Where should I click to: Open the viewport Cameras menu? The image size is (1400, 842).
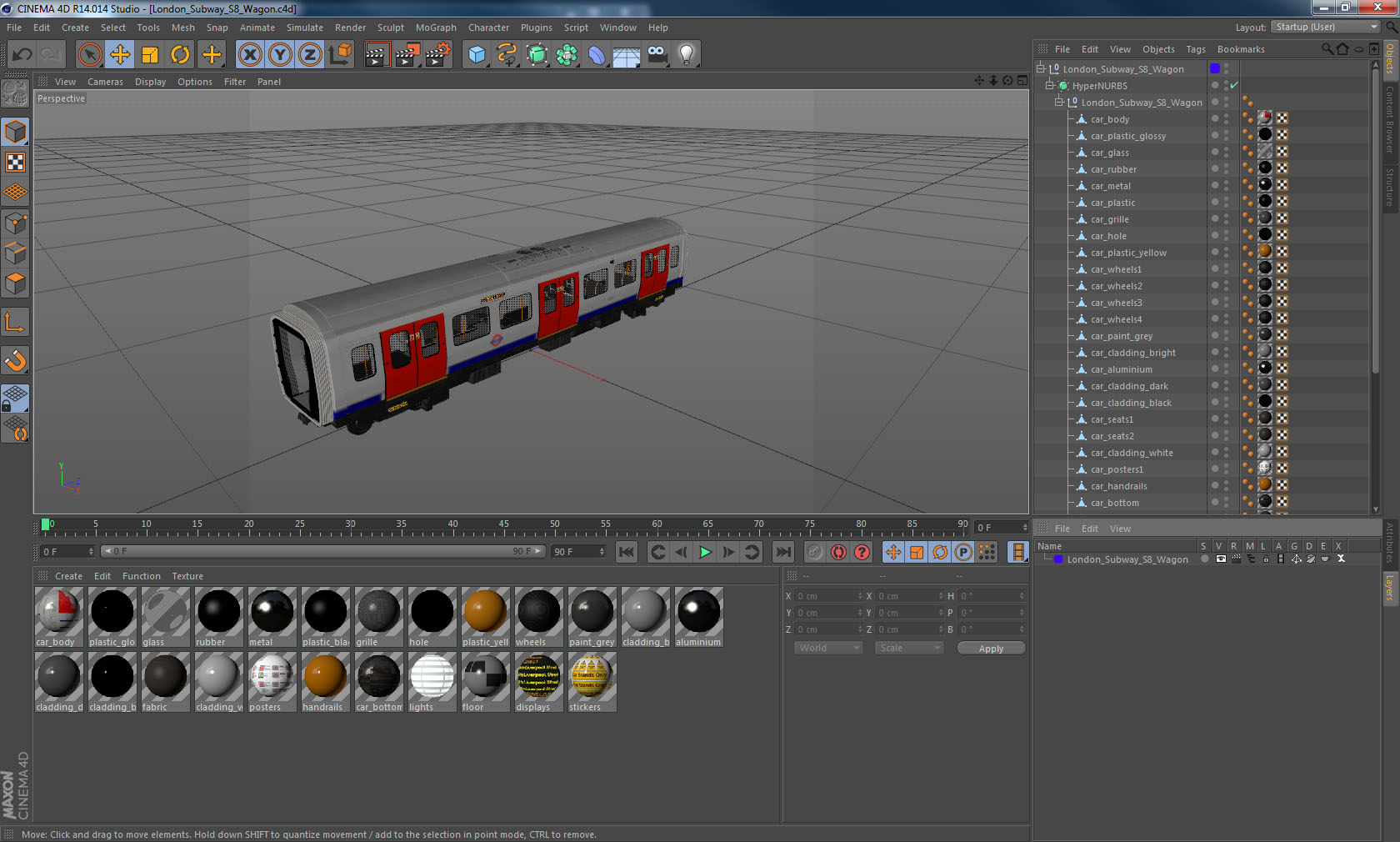(x=105, y=82)
